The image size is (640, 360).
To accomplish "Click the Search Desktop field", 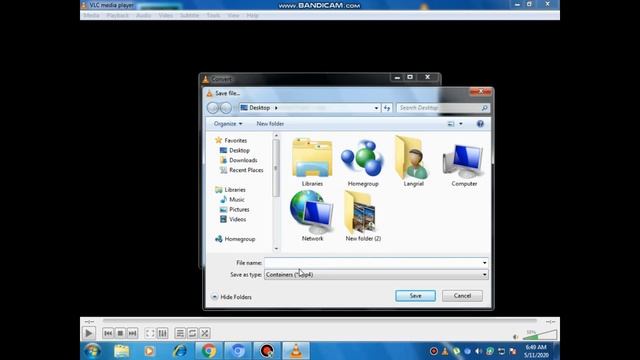I will coord(443,108).
